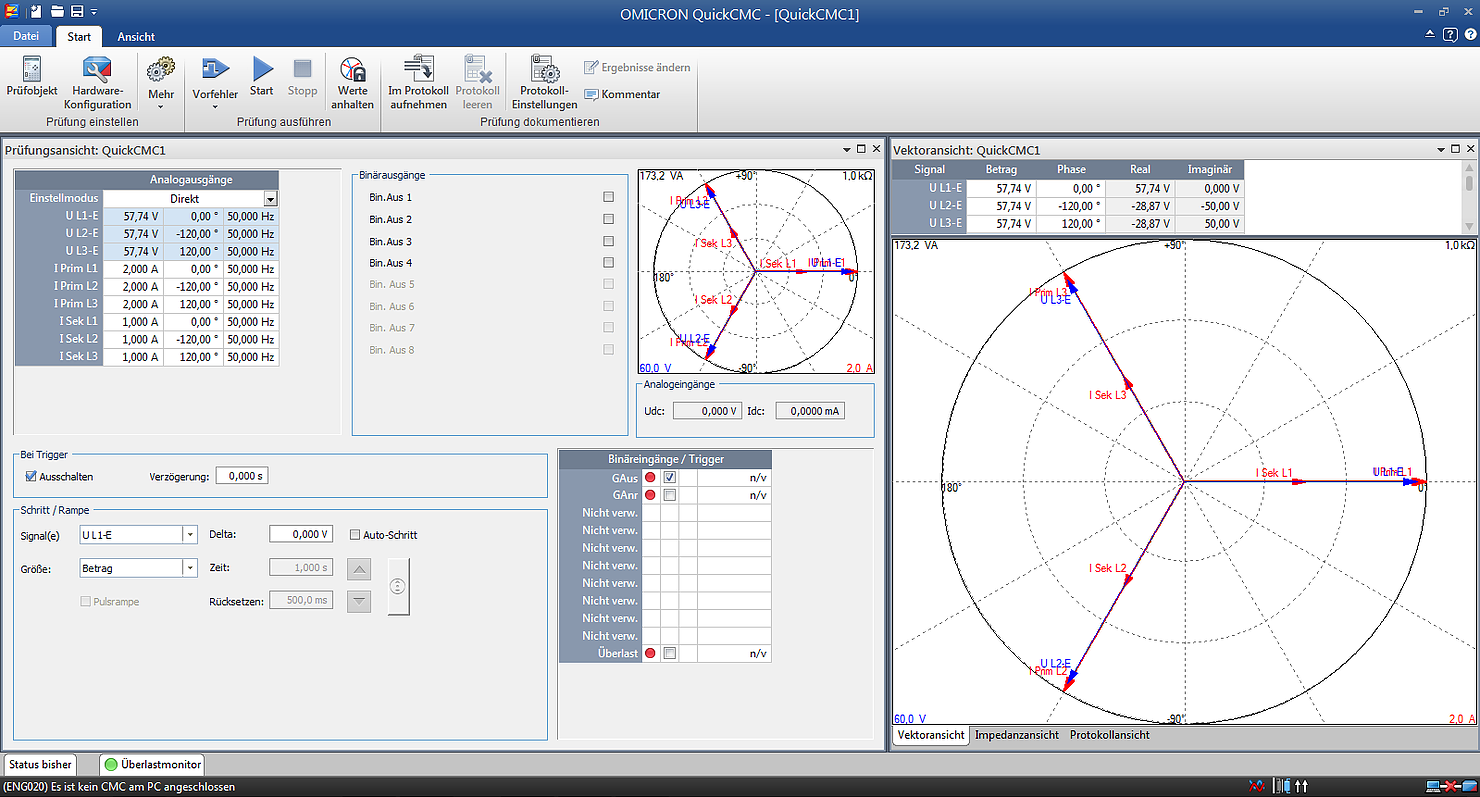Click the save disk icon in the title bar
This screenshot has height=797, width=1480.
[x=76, y=13]
